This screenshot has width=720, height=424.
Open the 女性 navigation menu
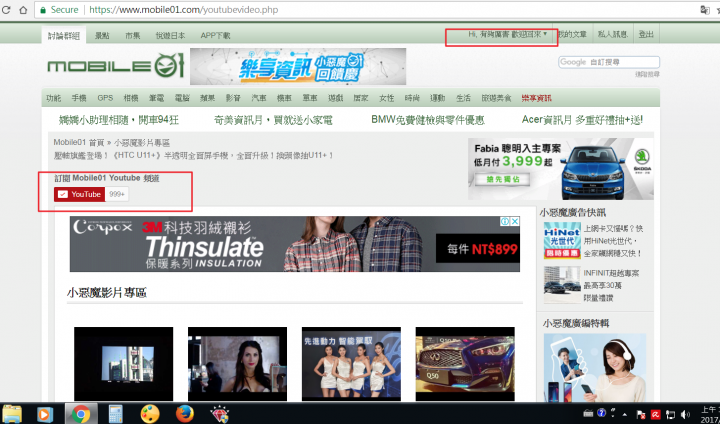click(x=387, y=98)
